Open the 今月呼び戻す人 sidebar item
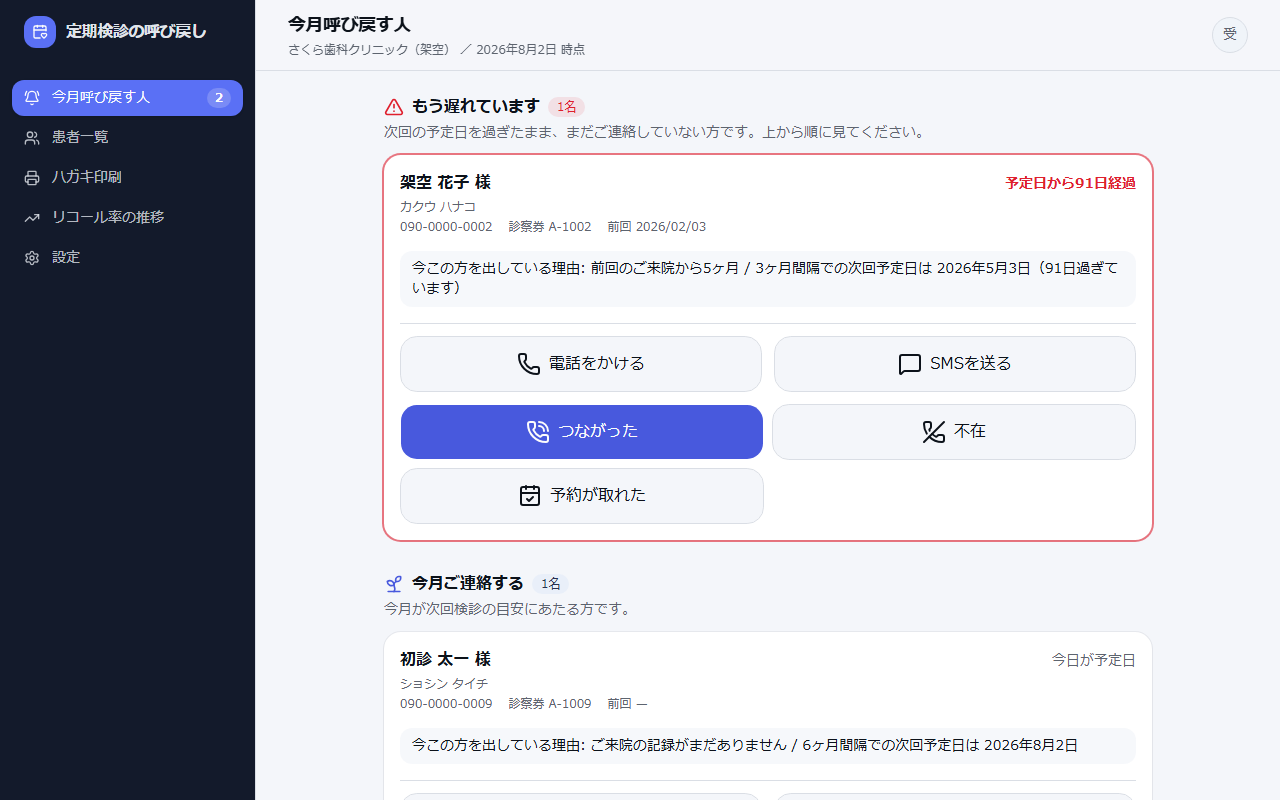Viewport: 1280px width, 800px height. coord(127,98)
